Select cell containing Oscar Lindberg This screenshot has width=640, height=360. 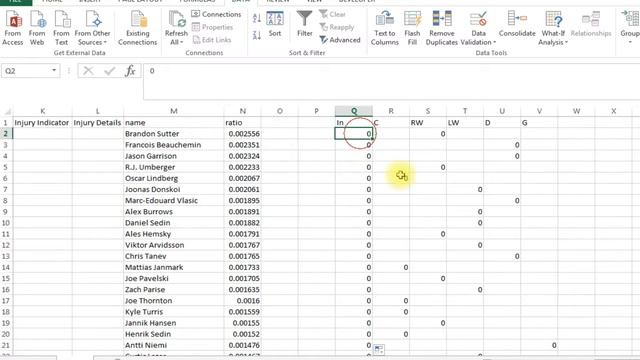coord(173,178)
